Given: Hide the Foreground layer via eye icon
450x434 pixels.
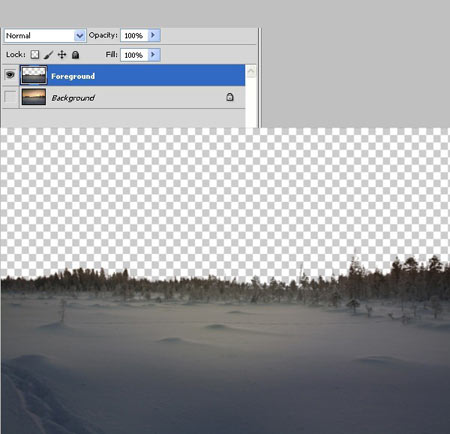Looking at the screenshot, I should coord(10,75).
